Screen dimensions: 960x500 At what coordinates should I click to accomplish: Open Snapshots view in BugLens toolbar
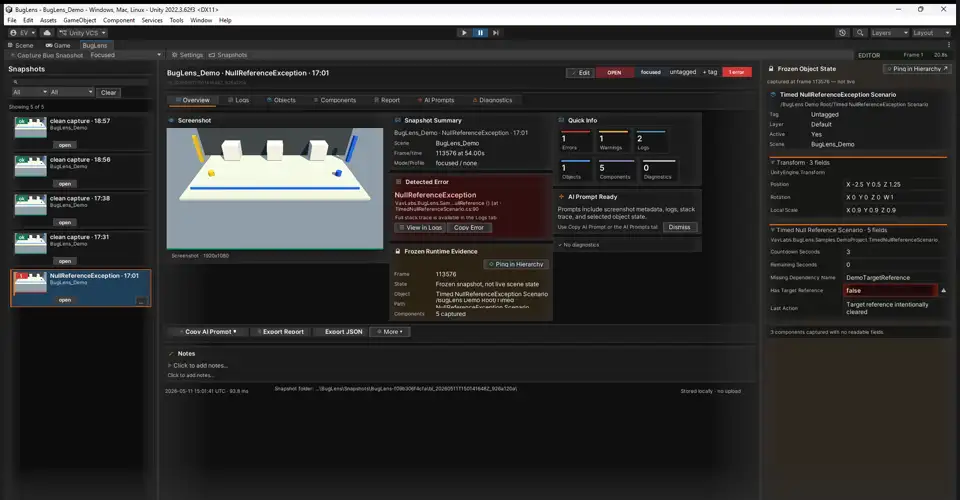pos(228,55)
